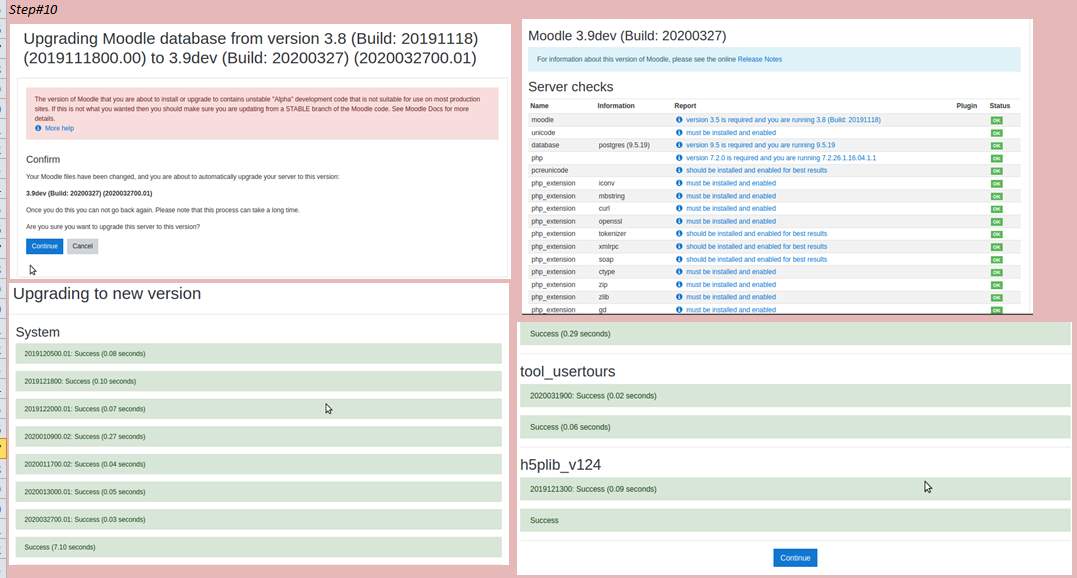Click the 'postgres (9.5.19)' information cell
Viewport: 1077px width, 578px height.
click(624, 145)
